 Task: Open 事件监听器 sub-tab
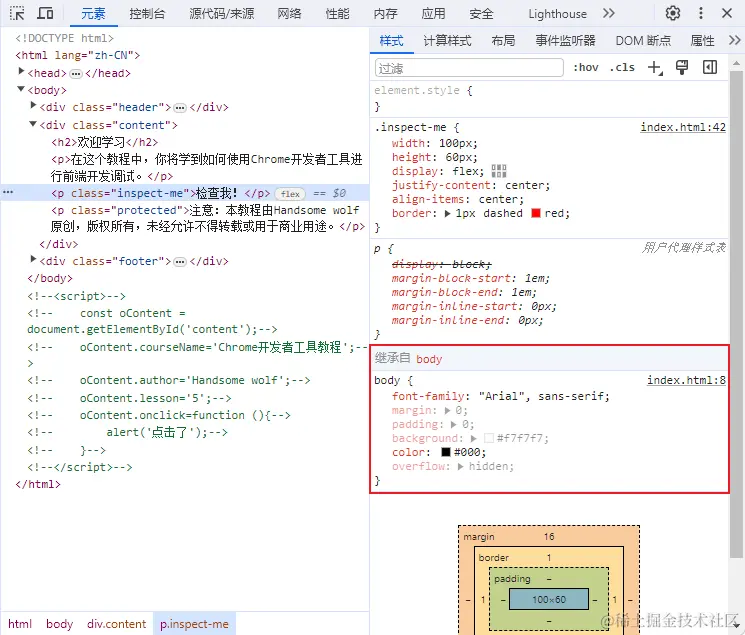[565, 41]
